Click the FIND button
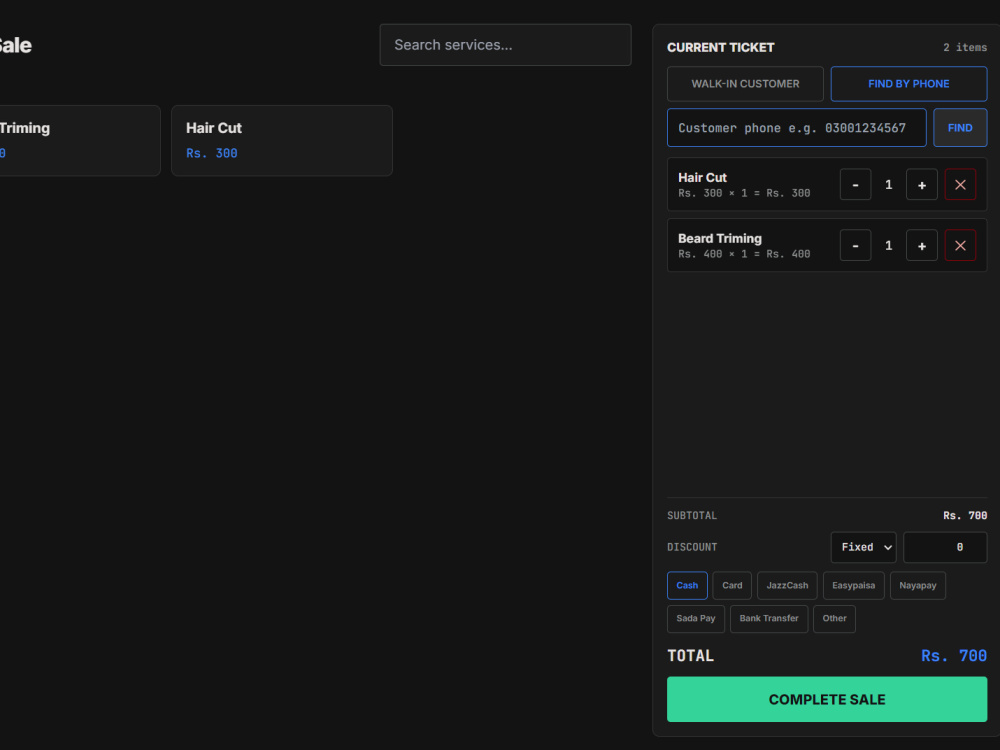The width and height of the screenshot is (1000, 750). (x=960, y=128)
